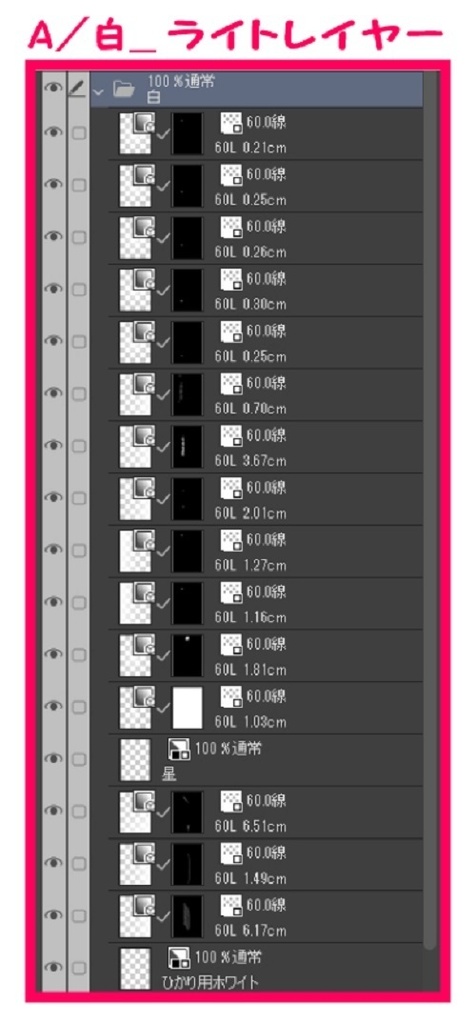Click the layer mask thumbnail of 60L 3.67cm

[x=187, y=445]
